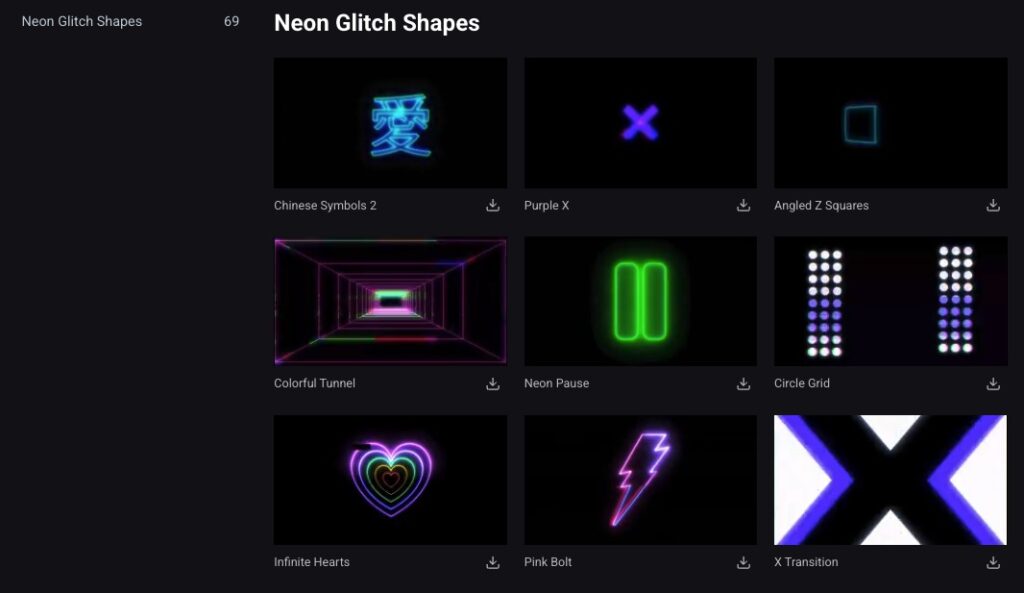Preview the Purple X thumbnail
The width and height of the screenshot is (1024, 593).
[640, 123]
